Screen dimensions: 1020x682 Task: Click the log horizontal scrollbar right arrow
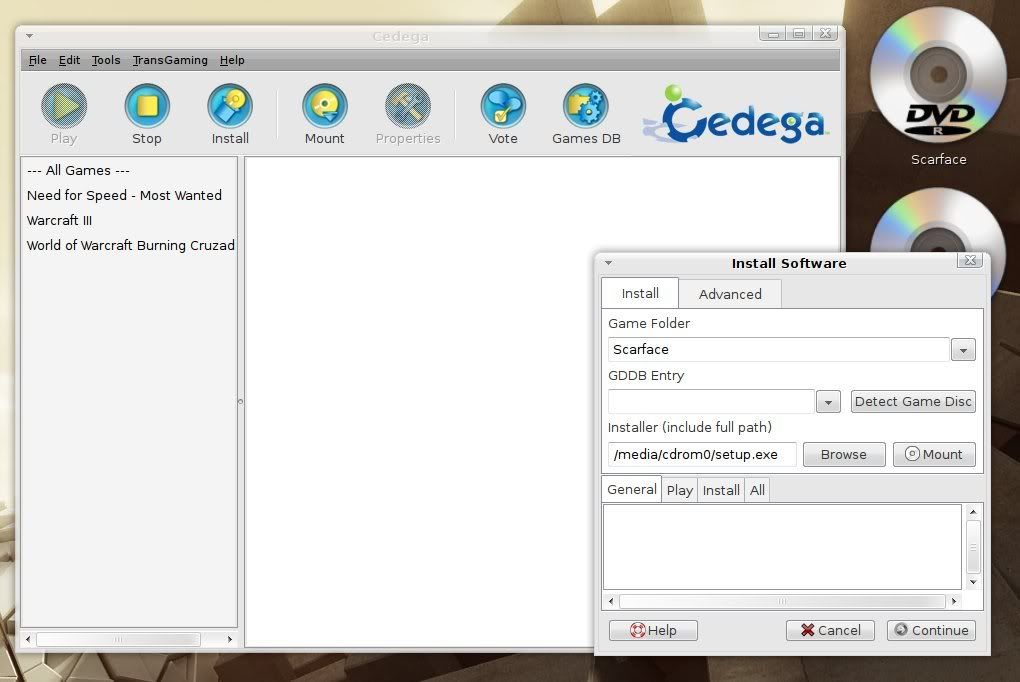(954, 601)
